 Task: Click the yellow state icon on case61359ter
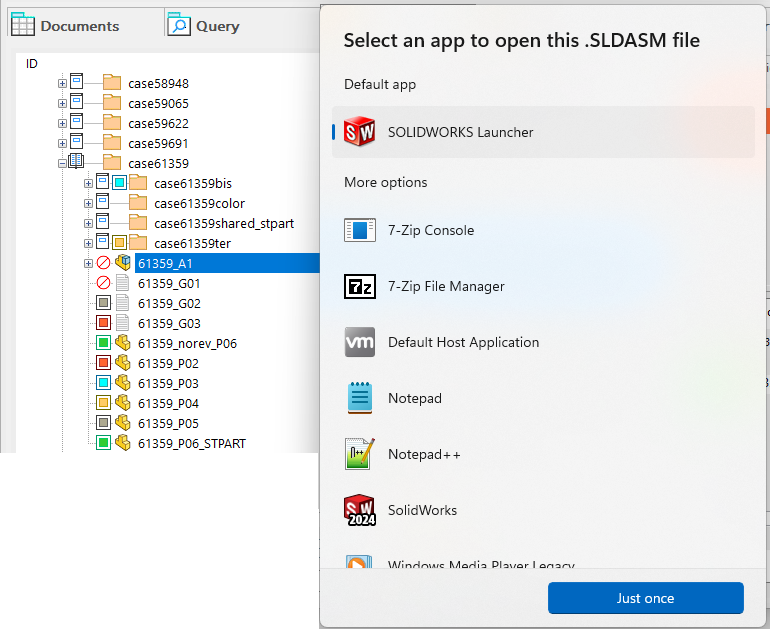(119, 243)
